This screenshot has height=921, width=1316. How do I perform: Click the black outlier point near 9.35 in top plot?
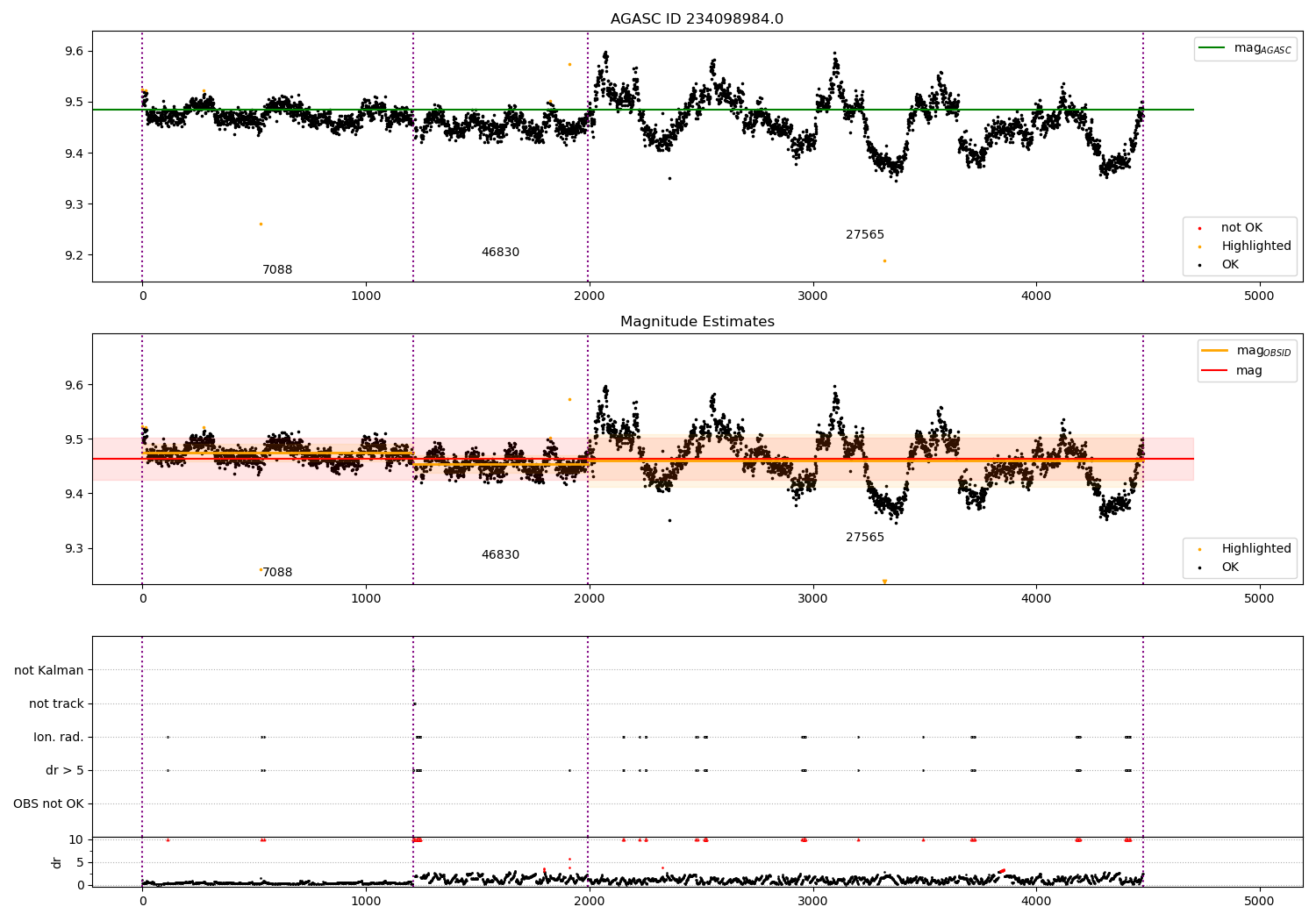(x=669, y=178)
